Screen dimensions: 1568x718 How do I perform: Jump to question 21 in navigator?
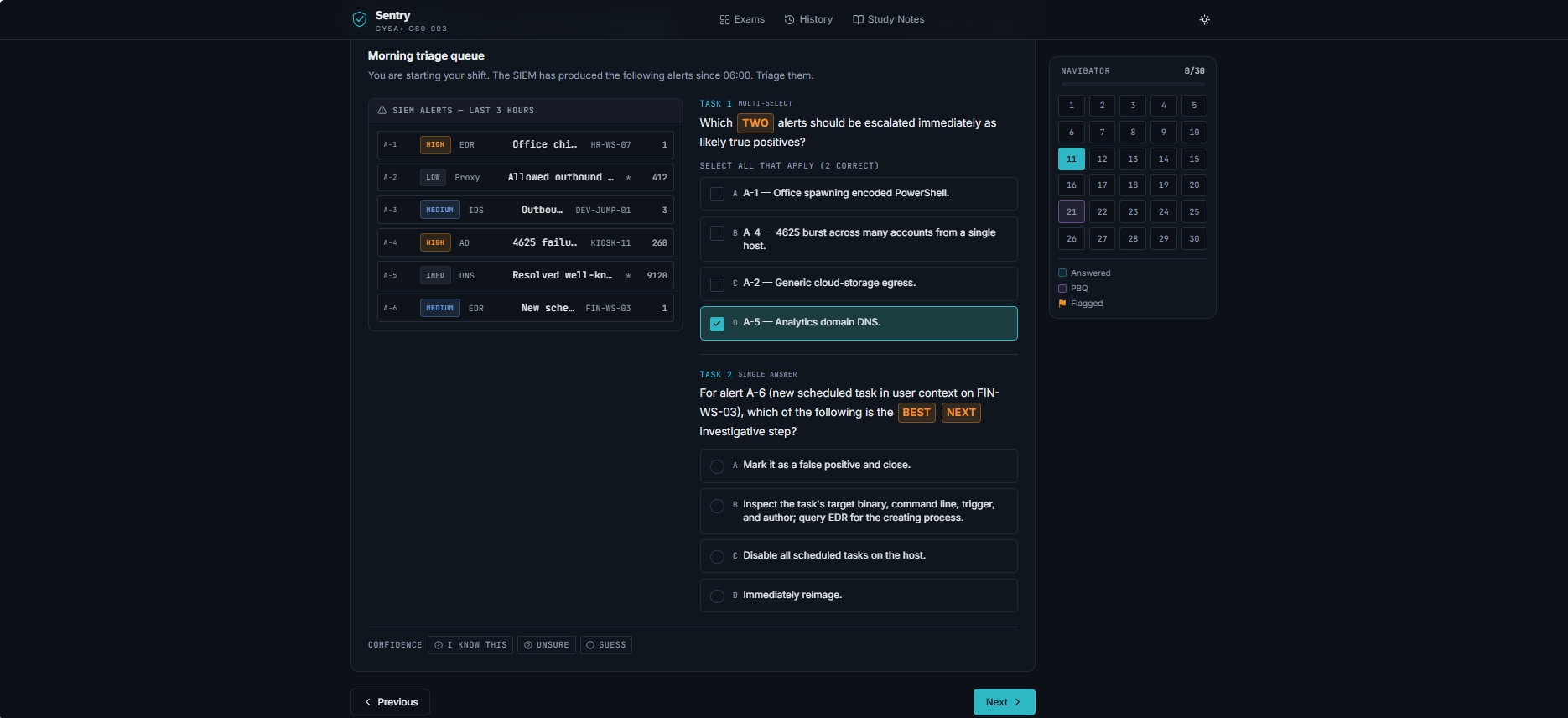coord(1072,211)
